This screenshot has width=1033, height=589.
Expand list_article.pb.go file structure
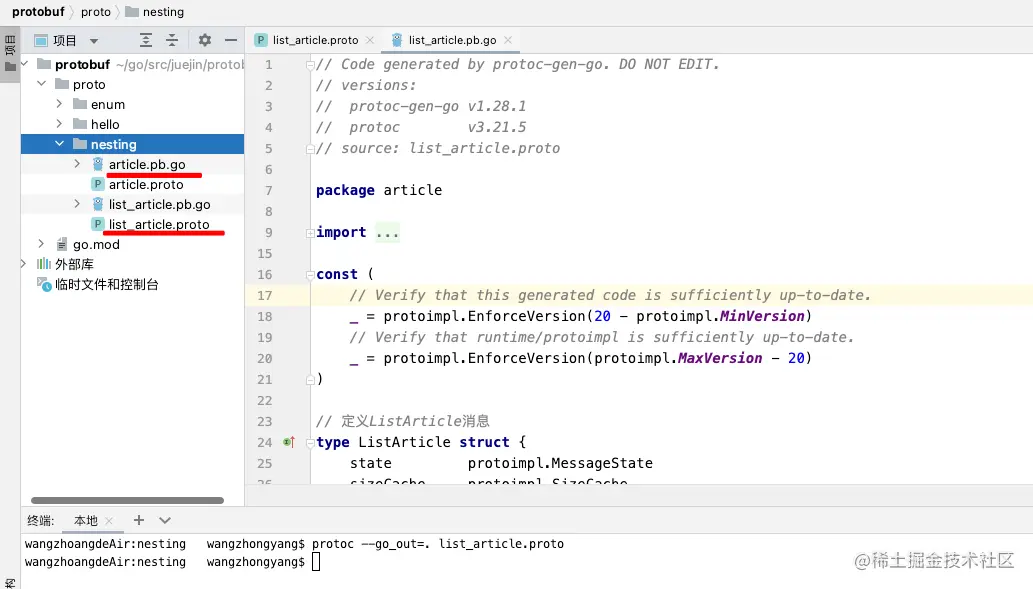tap(77, 204)
